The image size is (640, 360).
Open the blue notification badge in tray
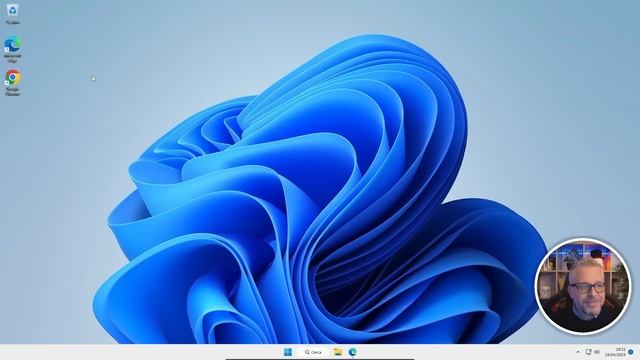pyautogui.click(x=631, y=352)
